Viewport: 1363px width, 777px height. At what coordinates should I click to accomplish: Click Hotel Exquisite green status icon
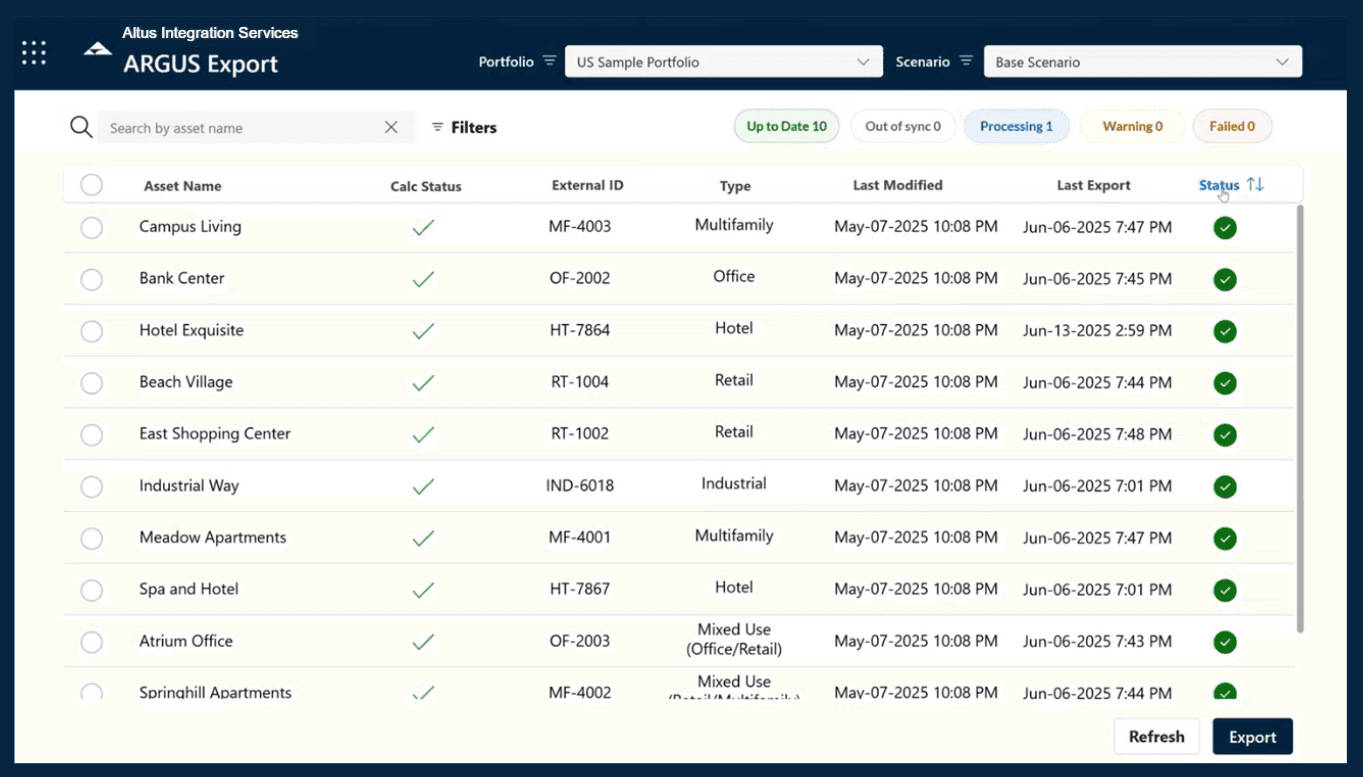pyautogui.click(x=1225, y=331)
